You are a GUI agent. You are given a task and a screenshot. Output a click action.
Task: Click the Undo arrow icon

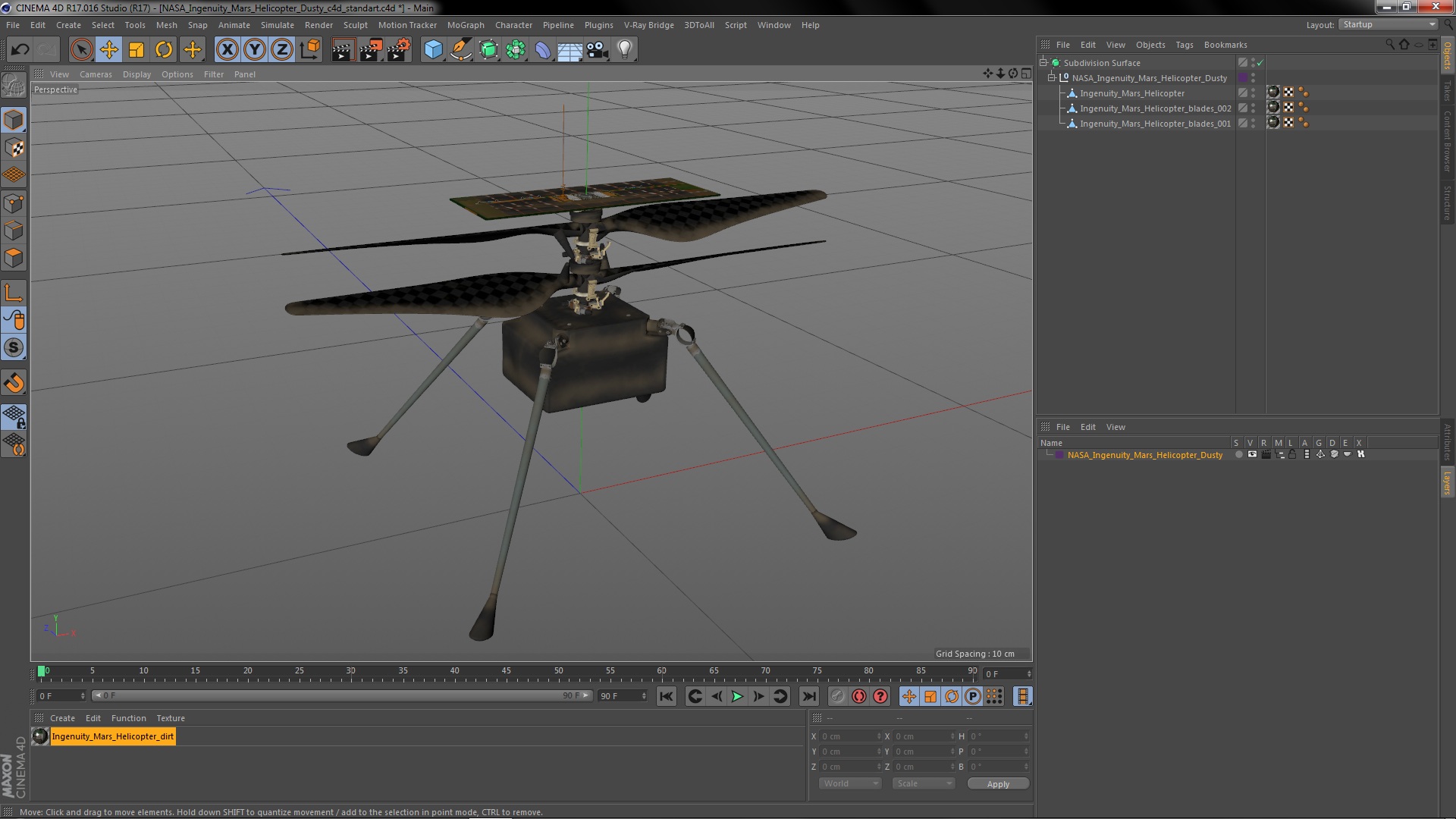pos(20,50)
